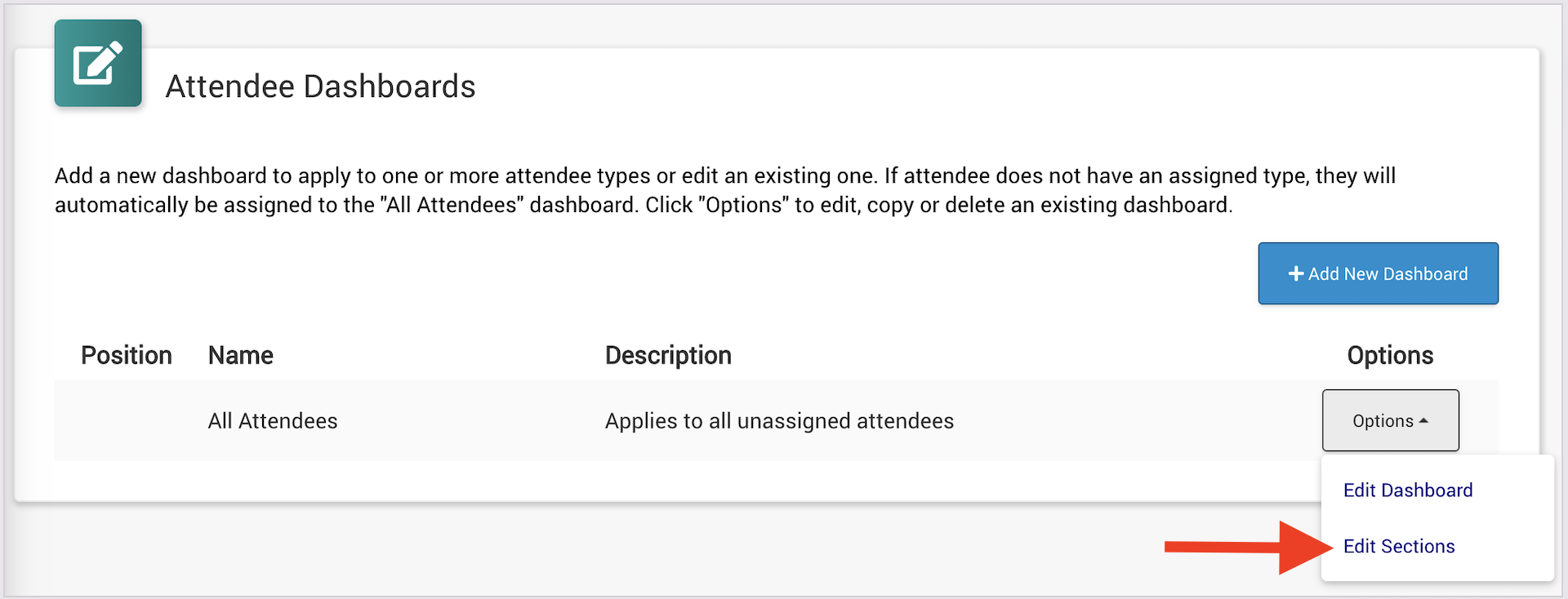Click the Position column header

127,356
